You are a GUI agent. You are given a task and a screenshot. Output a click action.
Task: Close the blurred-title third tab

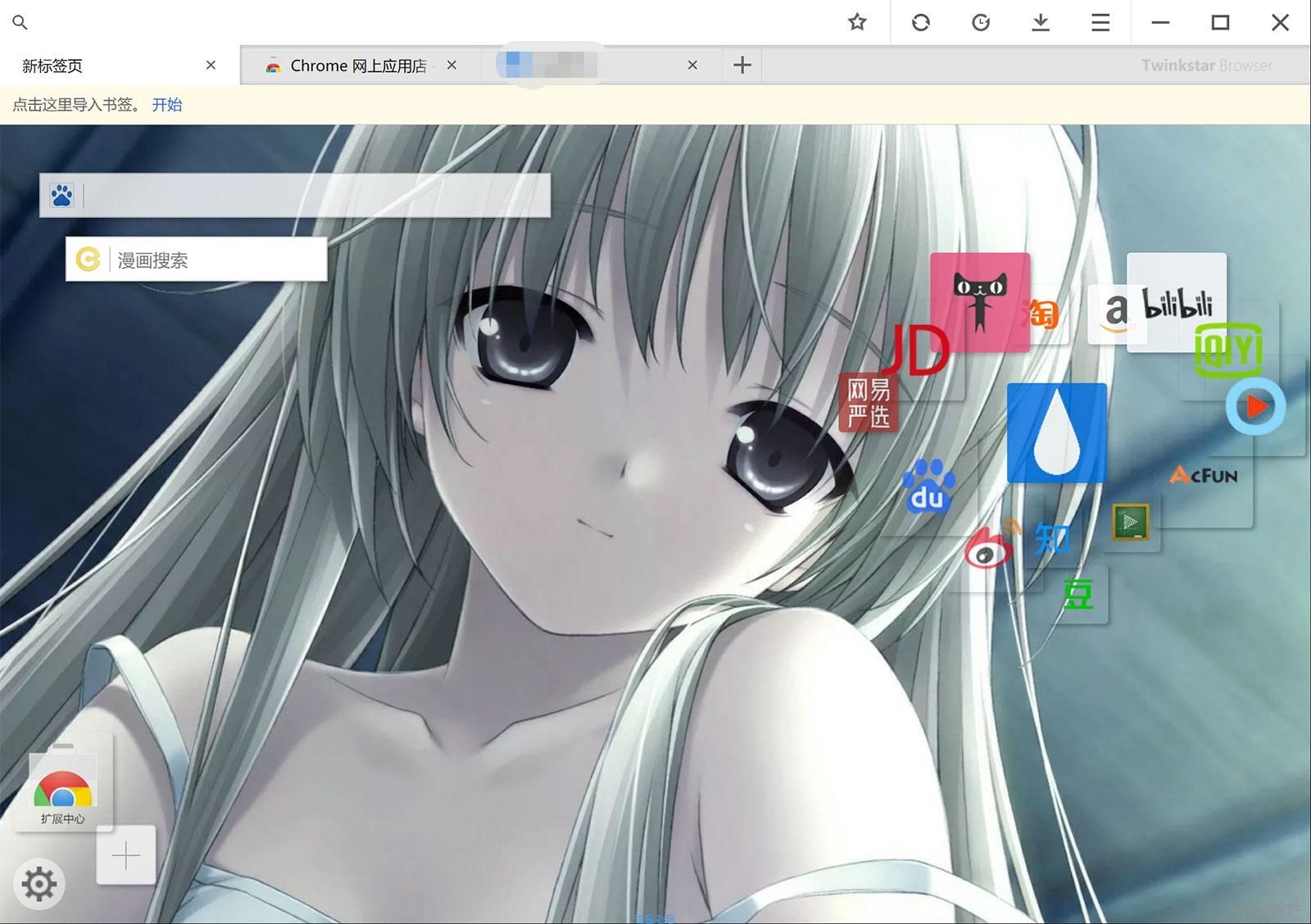[x=692, y=65]
